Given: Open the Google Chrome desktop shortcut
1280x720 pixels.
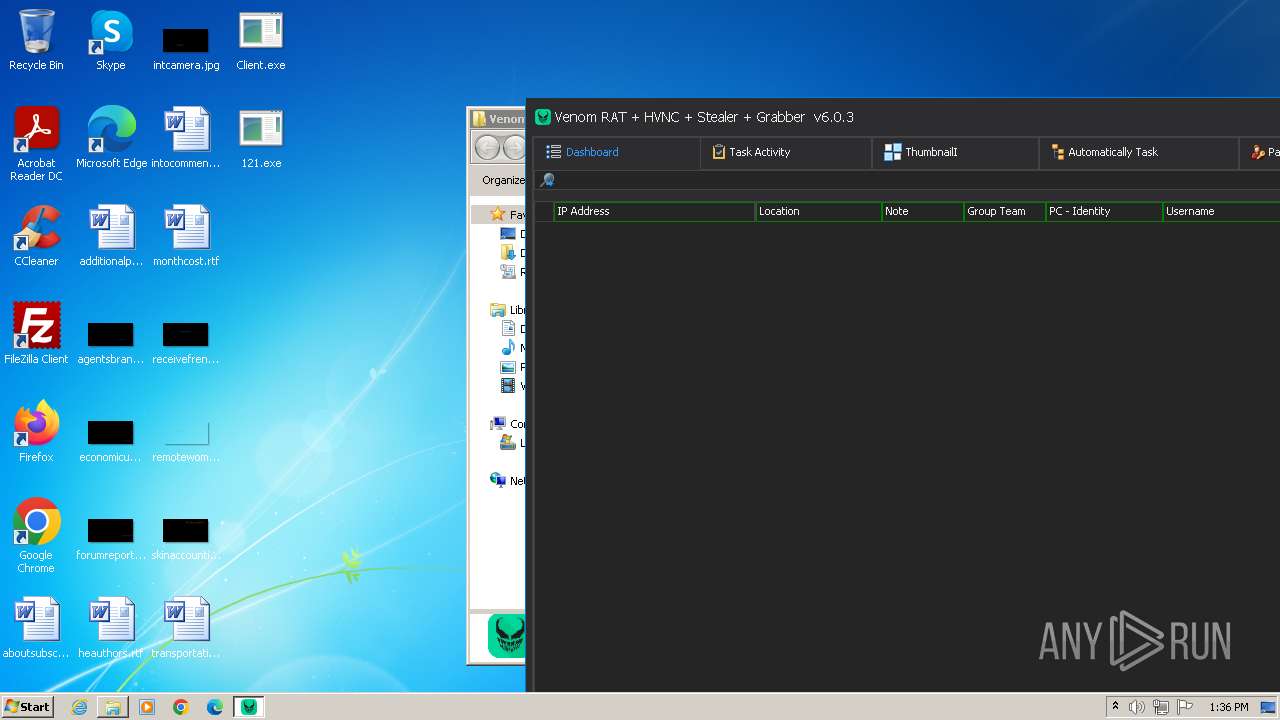Looking at the screenshot, I should [36, 536].
